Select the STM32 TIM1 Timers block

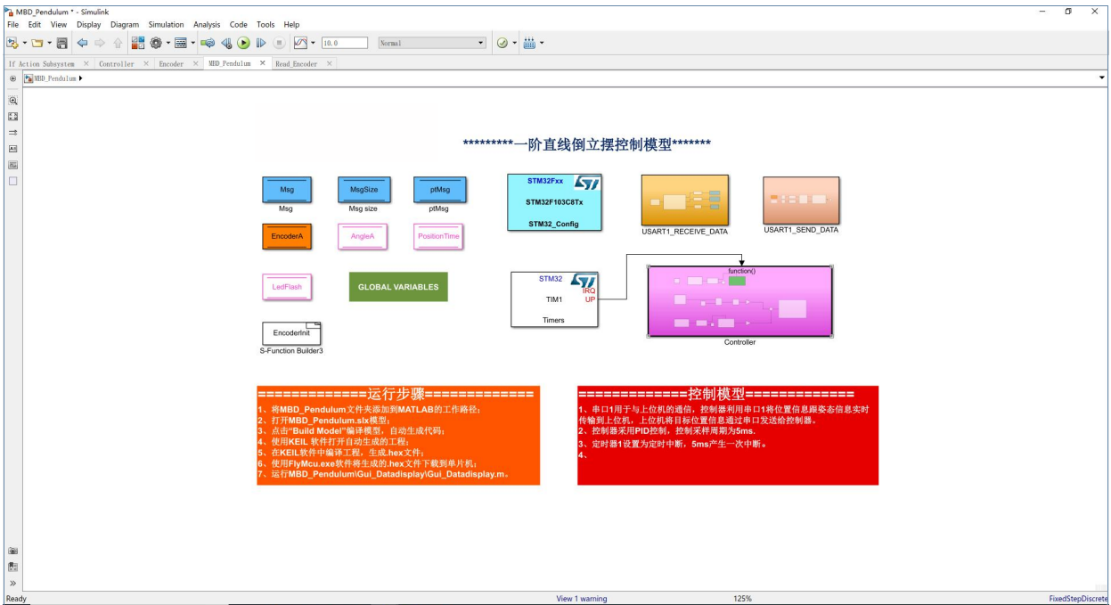[x=554, y=300]
